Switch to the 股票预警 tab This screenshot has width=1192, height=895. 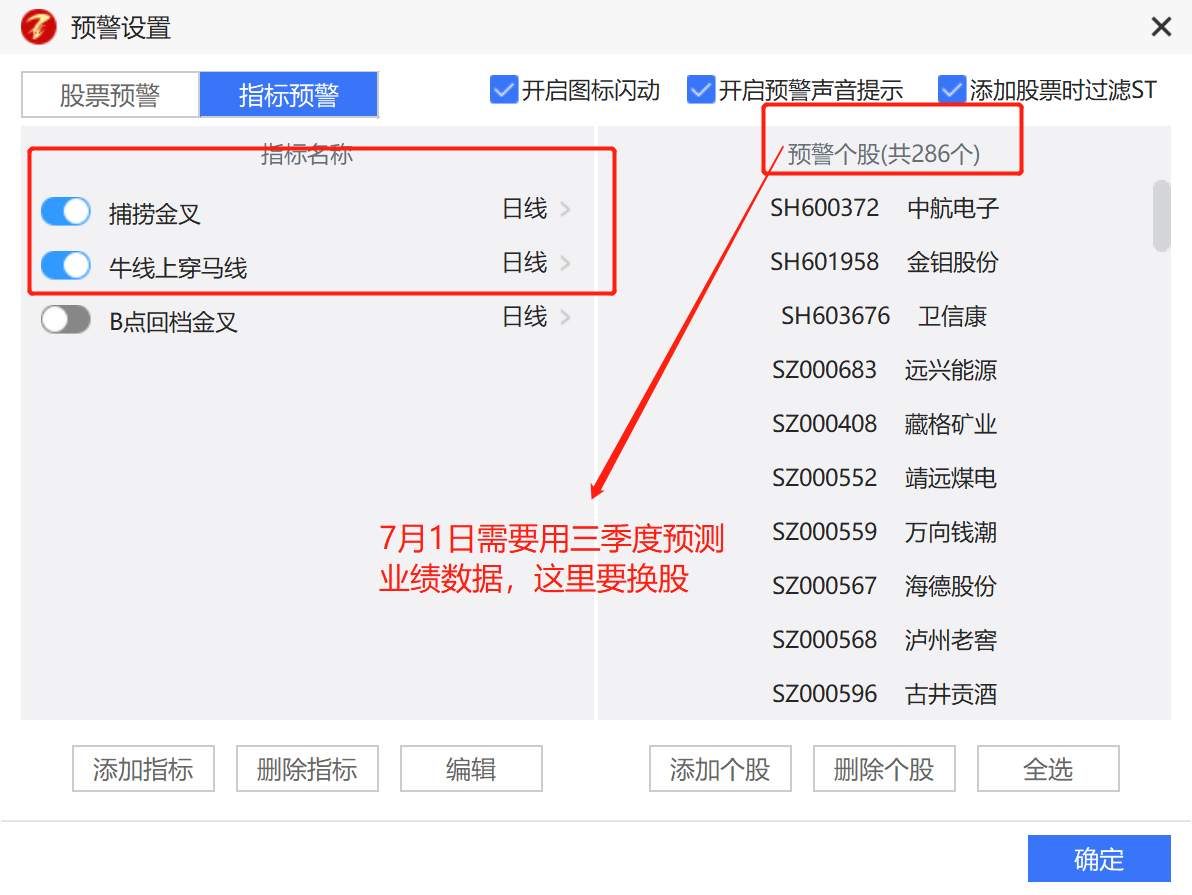point(110,95)
